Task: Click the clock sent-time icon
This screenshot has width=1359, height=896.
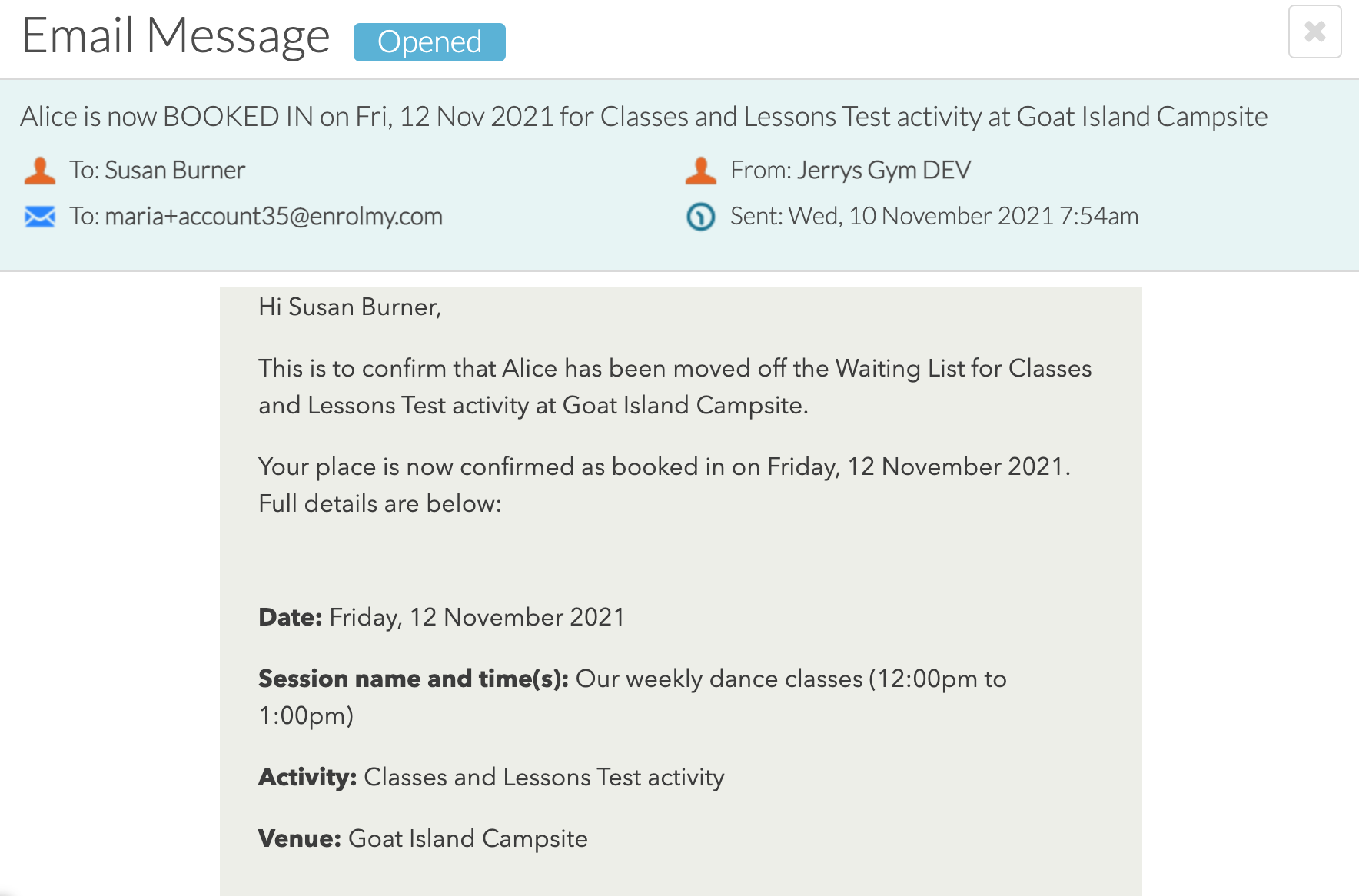Action: tap(701, 217)
